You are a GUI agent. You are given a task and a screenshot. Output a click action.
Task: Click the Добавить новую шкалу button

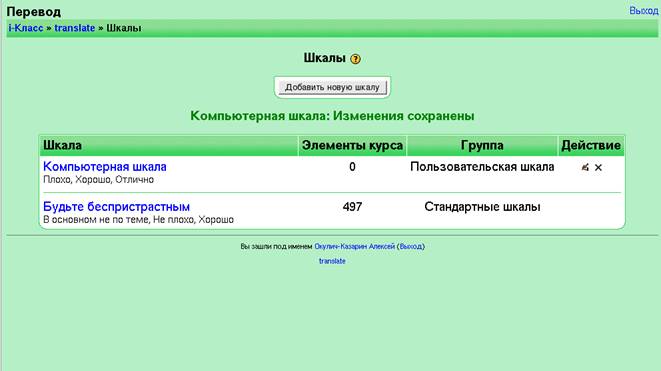pyautogui.click(x=332, y=87)
